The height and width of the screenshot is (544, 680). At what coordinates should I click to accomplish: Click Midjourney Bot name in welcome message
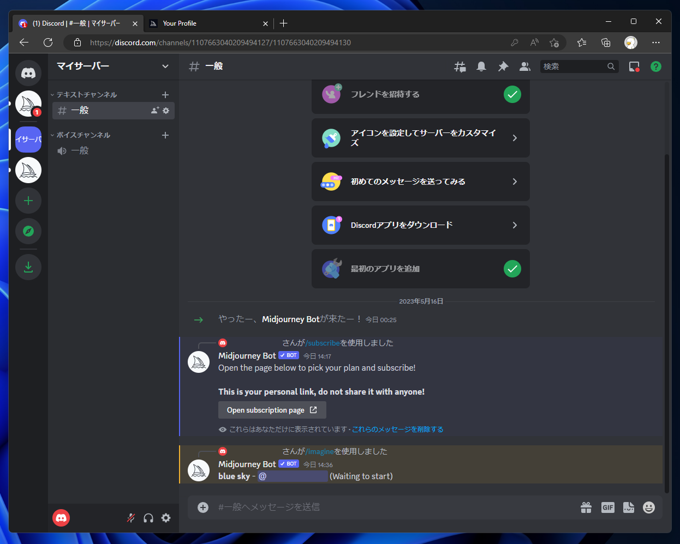coord(291,319)
